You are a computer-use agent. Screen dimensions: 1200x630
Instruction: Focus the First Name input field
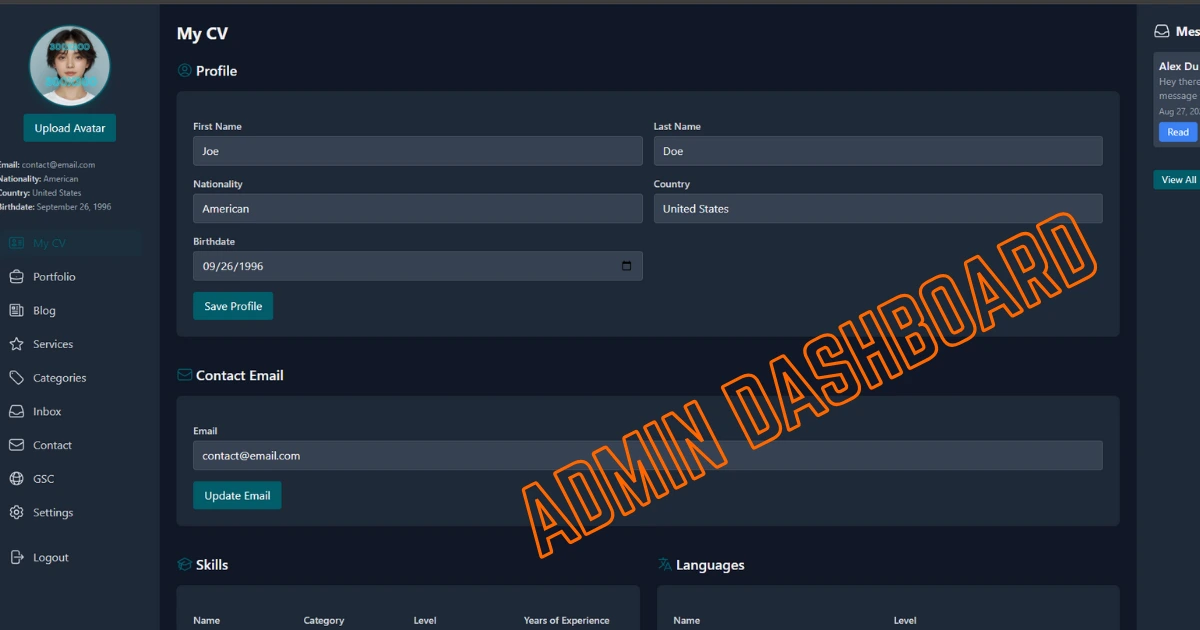click(417, 151)
